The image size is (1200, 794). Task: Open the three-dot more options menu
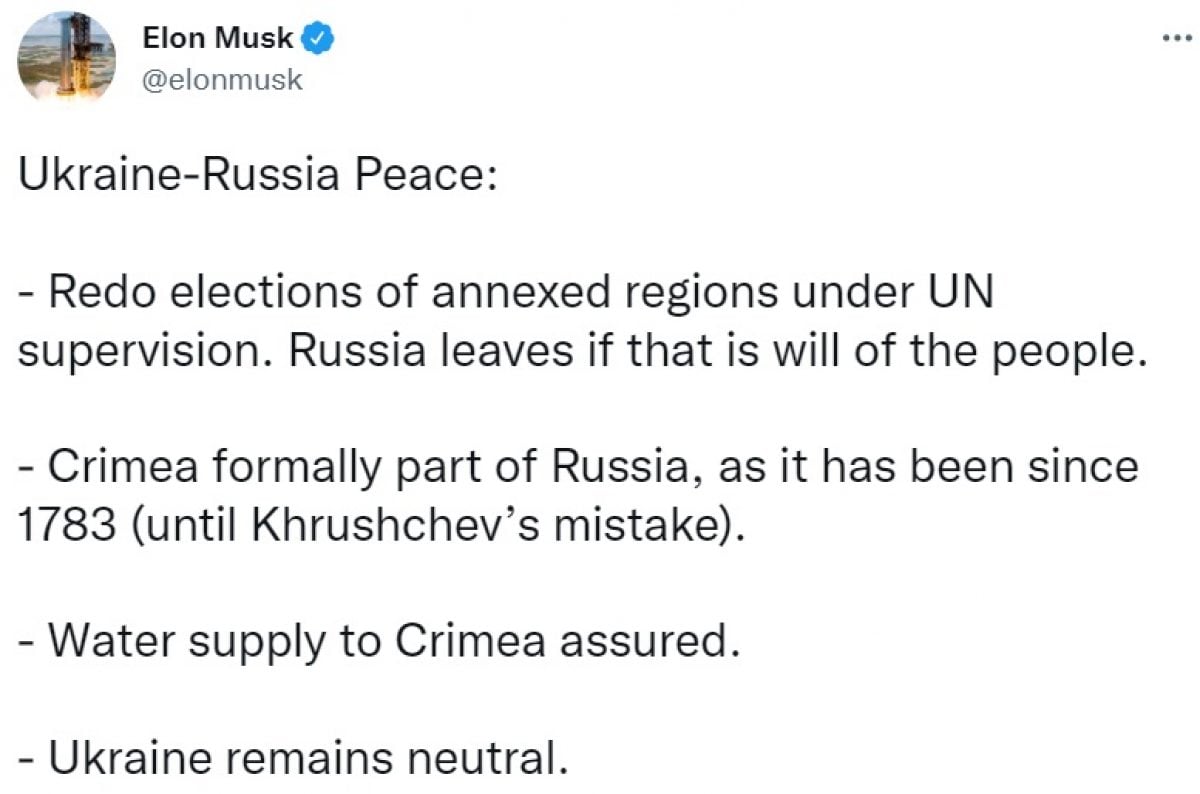[x=1172, y=38]
